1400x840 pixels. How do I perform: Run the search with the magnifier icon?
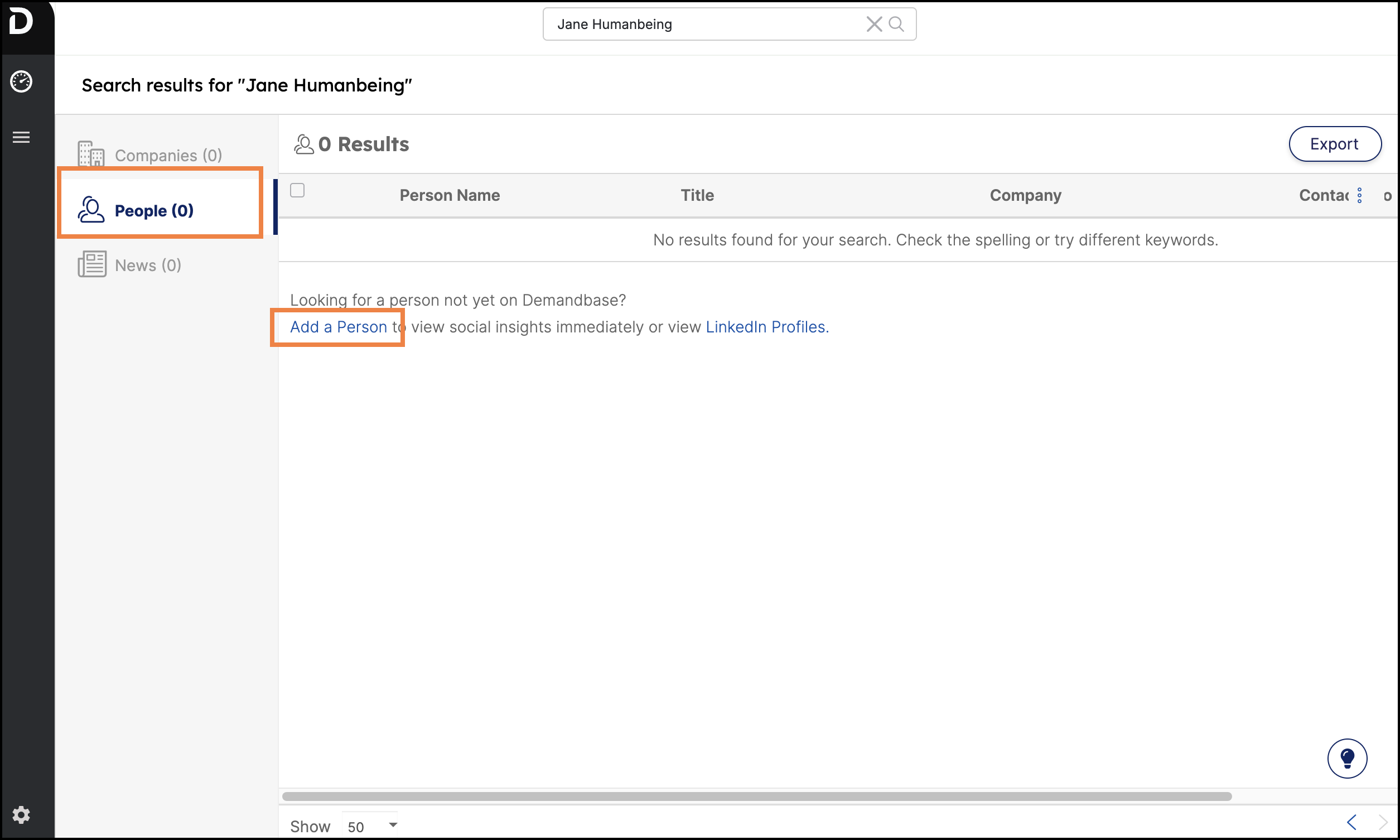[x=896, y=24]
